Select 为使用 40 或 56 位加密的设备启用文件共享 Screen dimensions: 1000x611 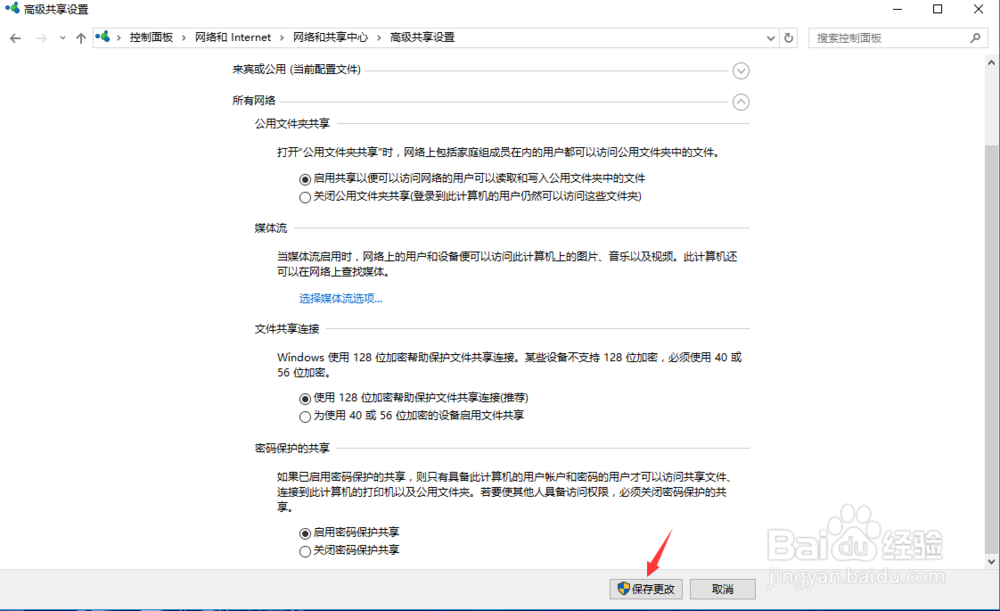[x=305, y=417]
